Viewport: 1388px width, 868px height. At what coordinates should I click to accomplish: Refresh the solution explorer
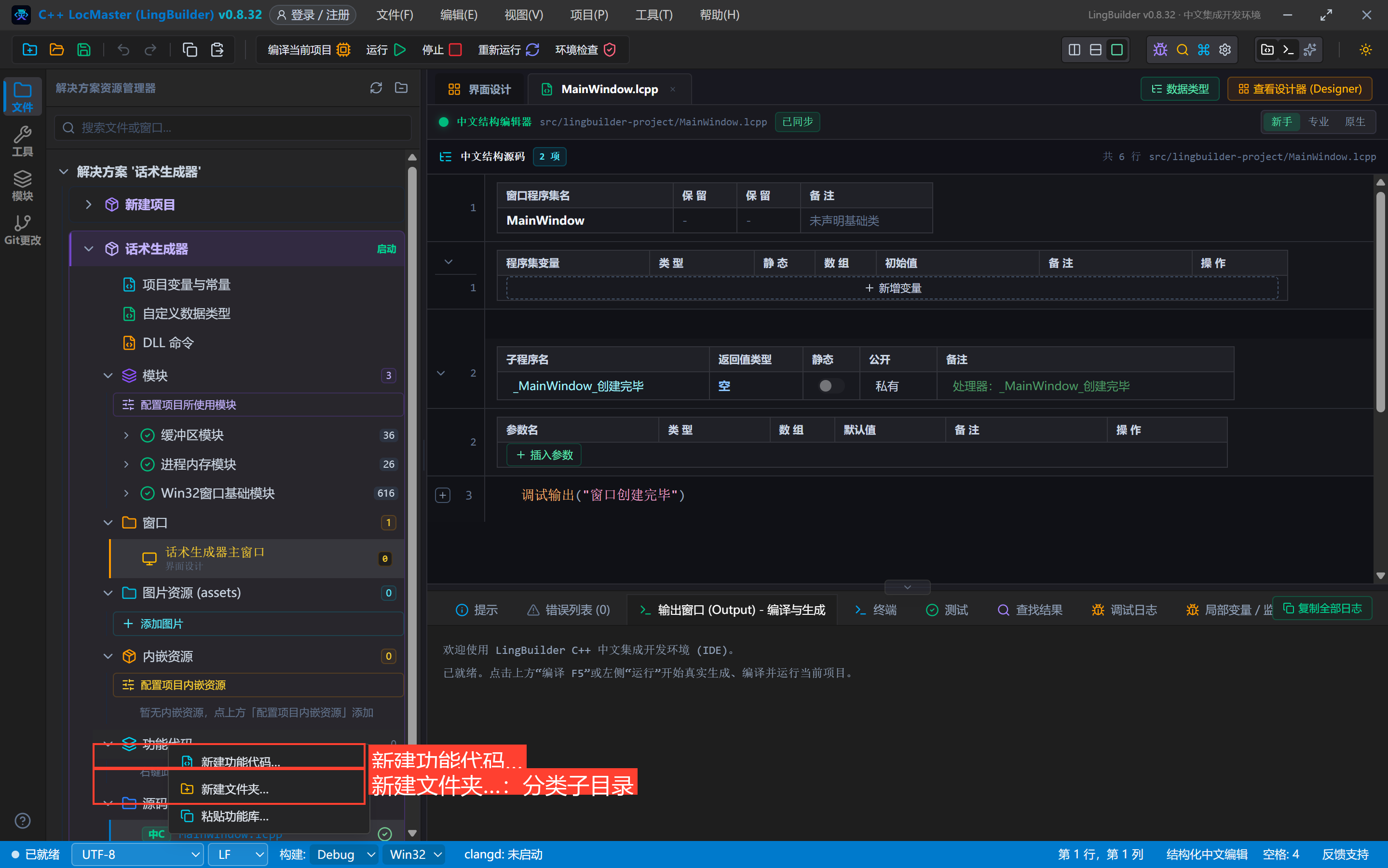click(x=376, y=88)
